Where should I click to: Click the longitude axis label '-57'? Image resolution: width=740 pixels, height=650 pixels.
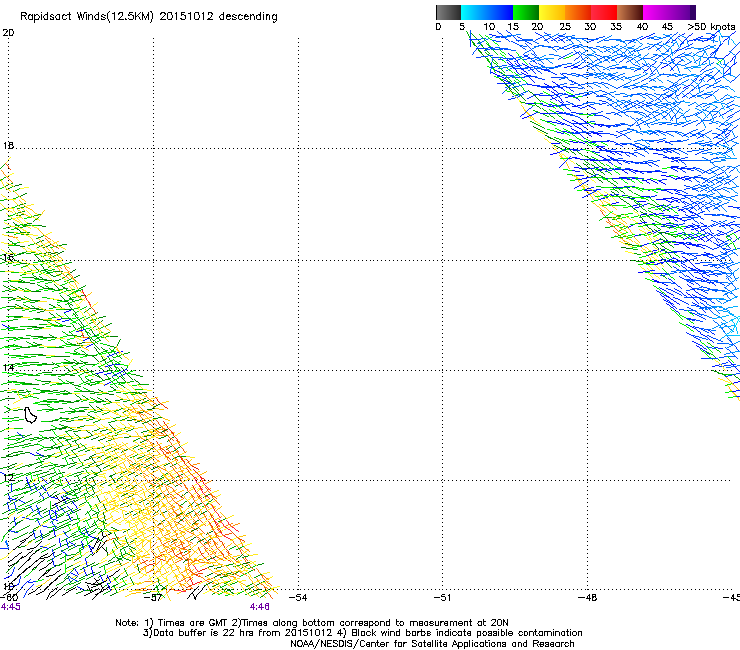(x=153, y=598)
